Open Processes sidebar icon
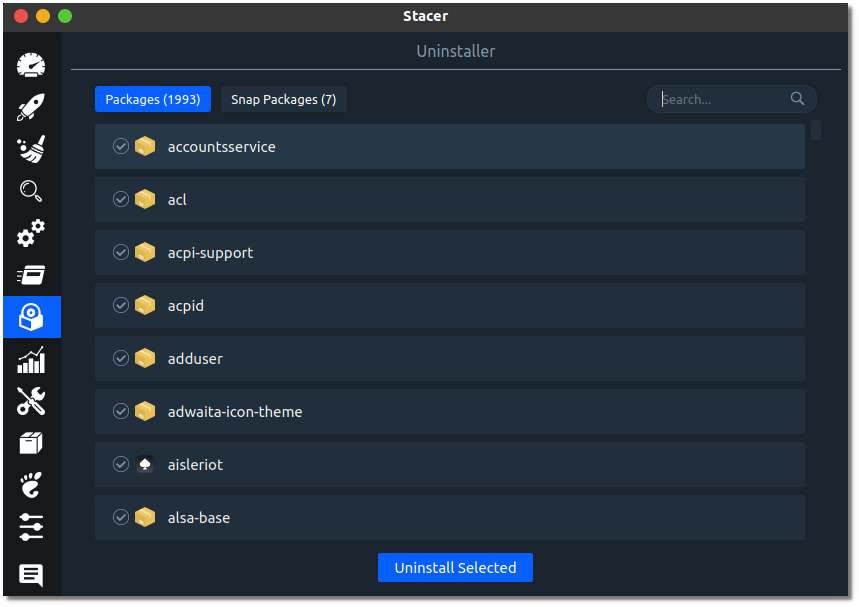The width and height of the screenshot is (859, 607). [x=31, y=275]
